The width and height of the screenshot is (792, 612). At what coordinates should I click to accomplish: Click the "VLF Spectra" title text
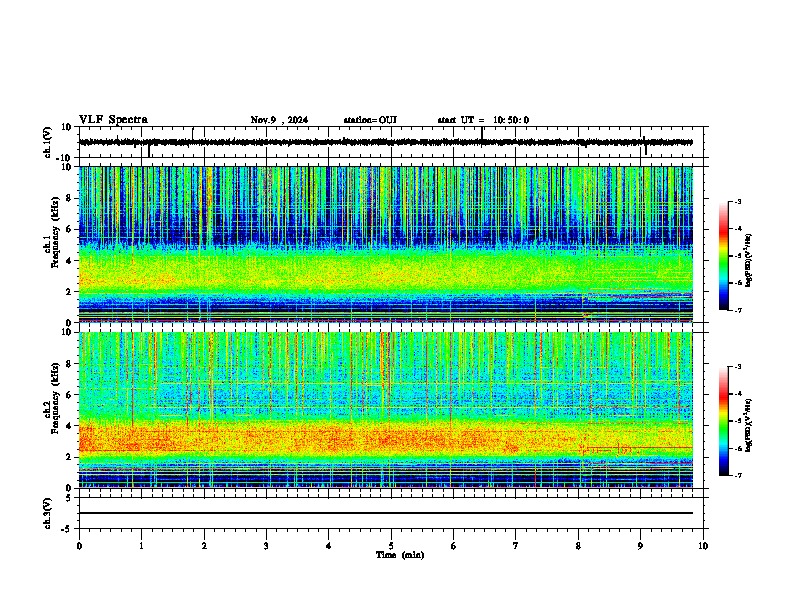pos(113,120)
